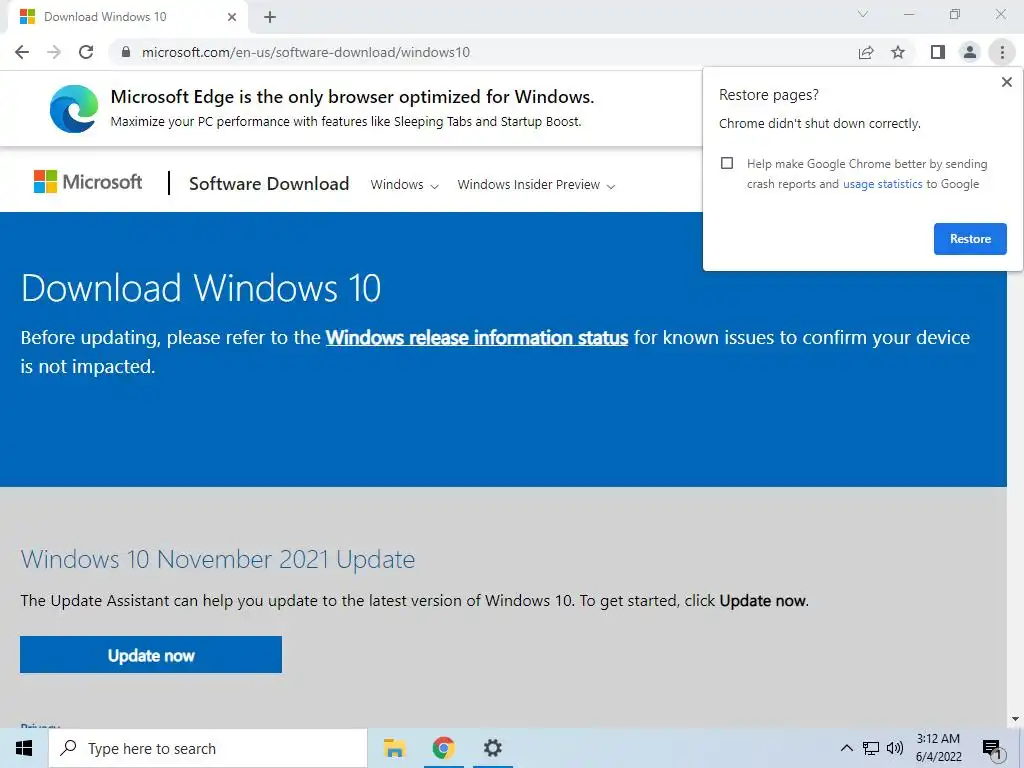Show hidden system tray icons

[846, 748]
